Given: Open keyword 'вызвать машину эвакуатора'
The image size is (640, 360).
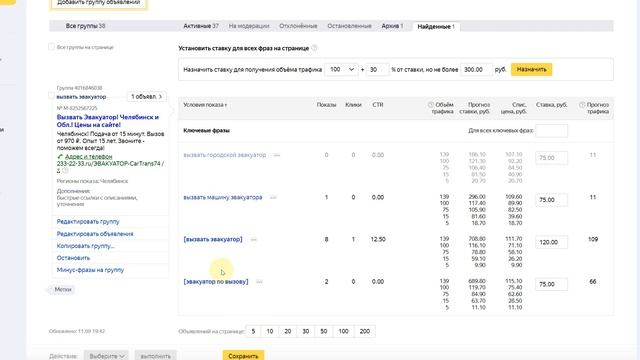Looking at the screenshot, I should (223, 198).
